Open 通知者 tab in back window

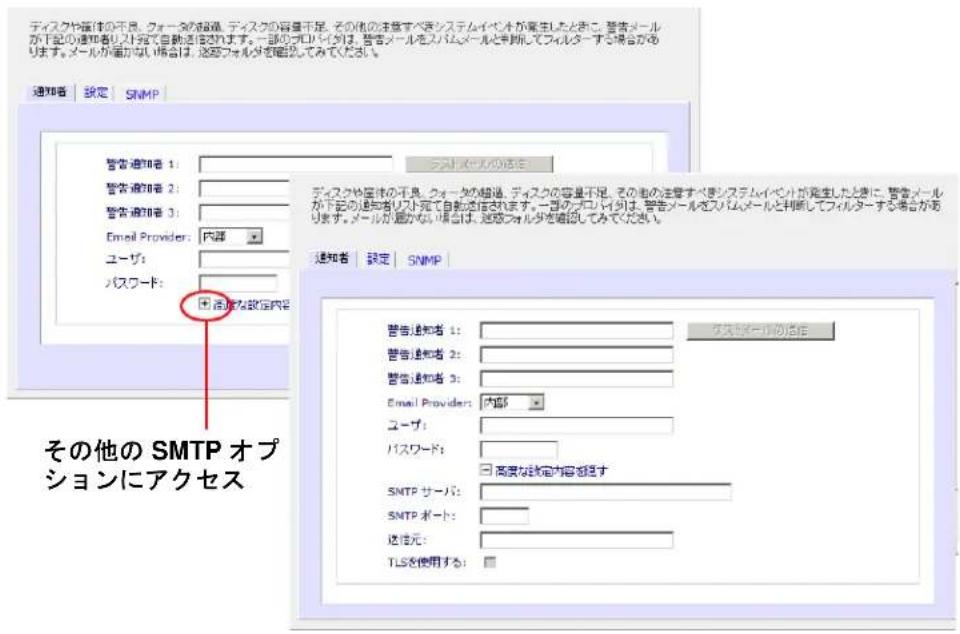[x=50, y=92]
